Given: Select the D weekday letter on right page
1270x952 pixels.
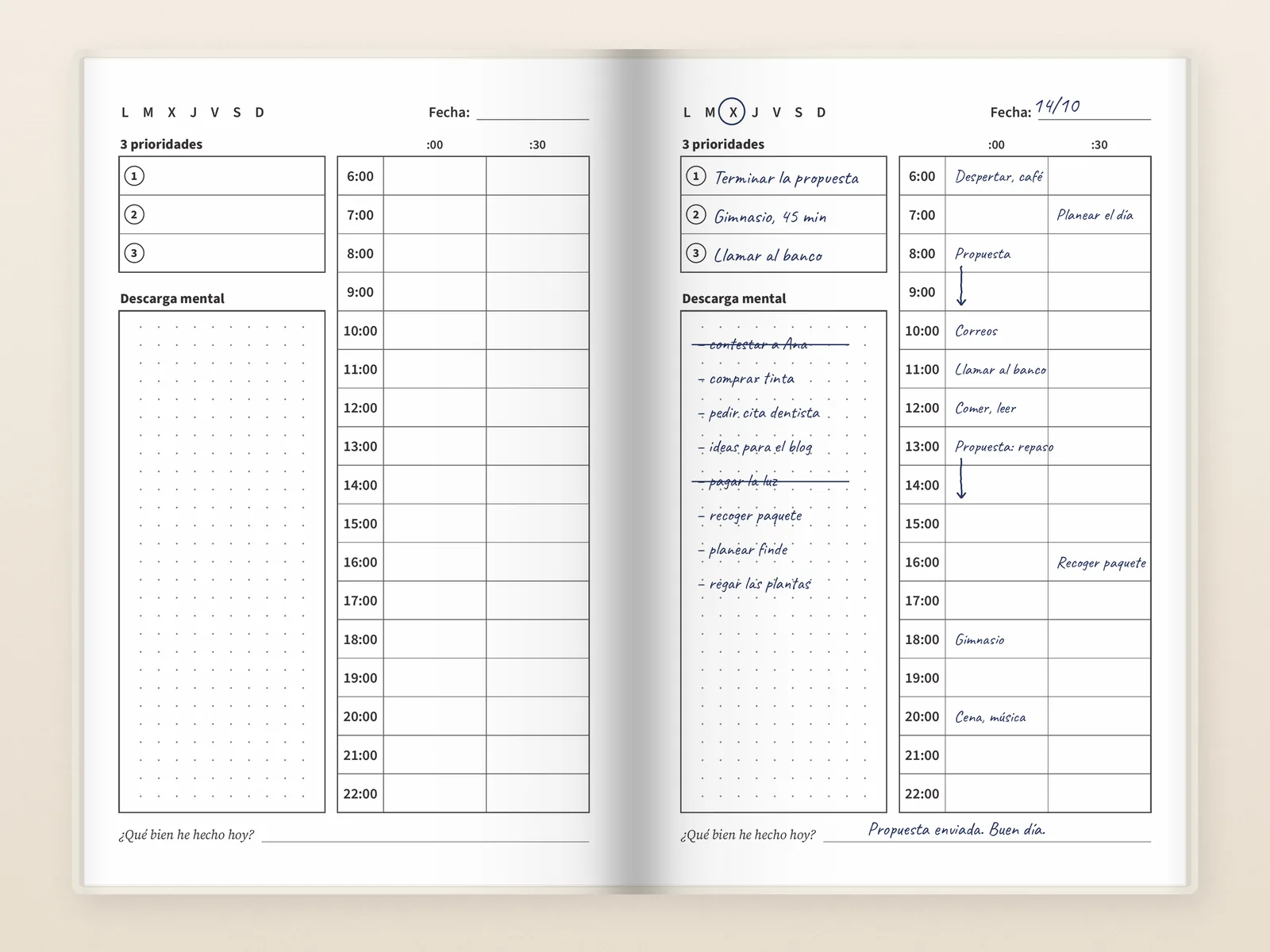Looking at the screenshot, I should click(x=821, y=112).
